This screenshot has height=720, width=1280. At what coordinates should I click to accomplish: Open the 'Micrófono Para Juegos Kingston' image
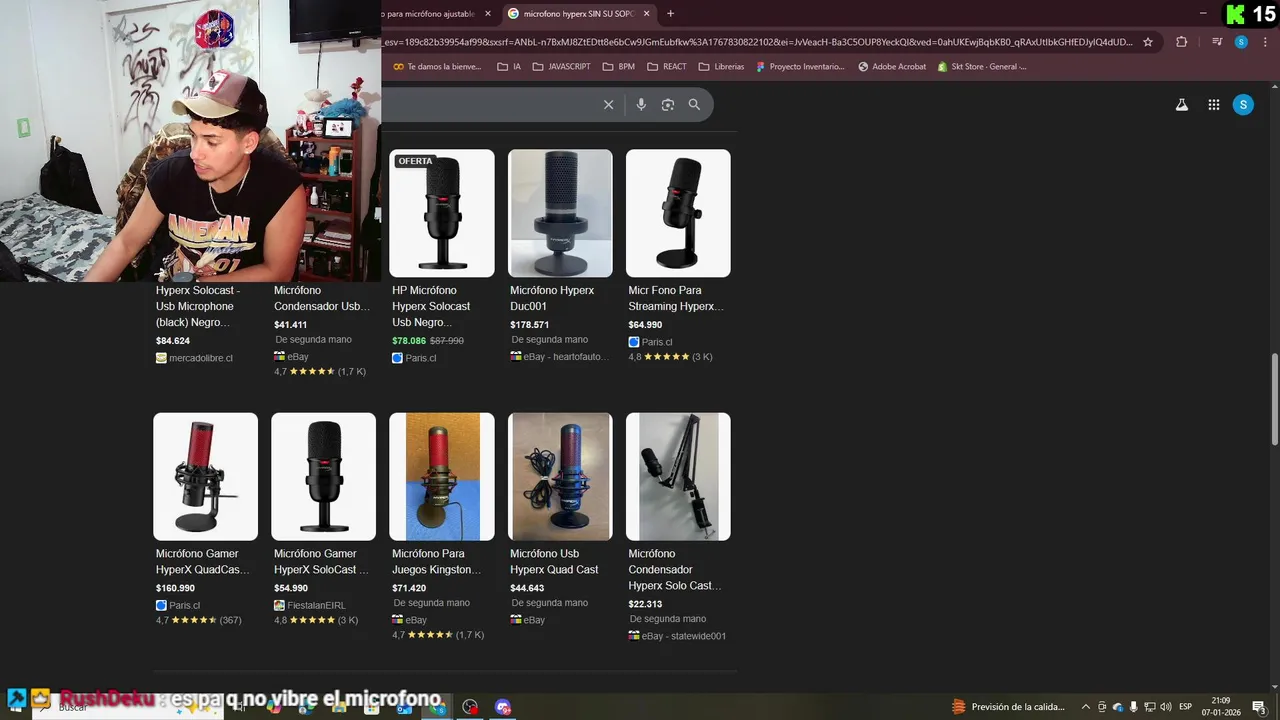point(442,477)
